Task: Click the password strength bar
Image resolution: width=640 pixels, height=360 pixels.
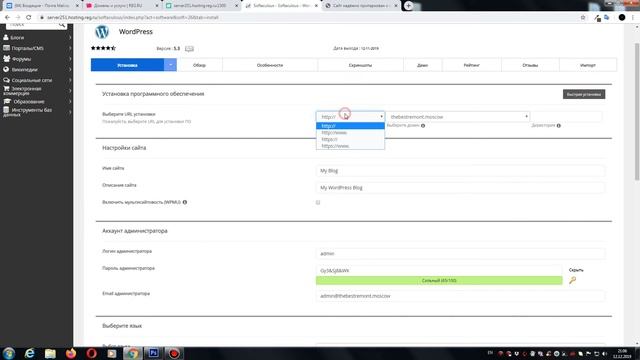Action: (439, 280)
